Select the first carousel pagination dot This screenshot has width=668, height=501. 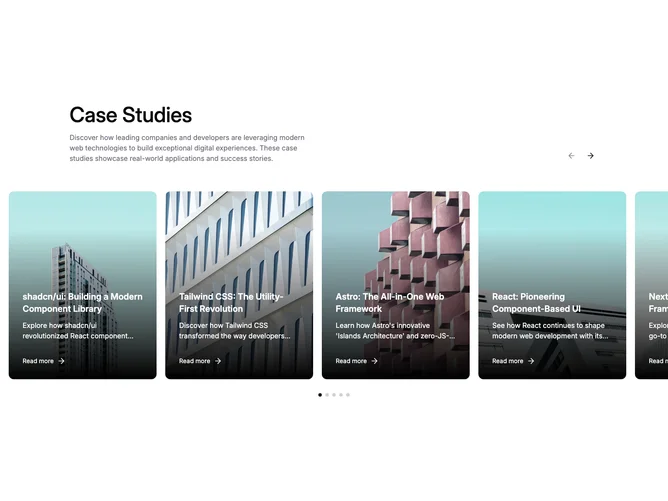pyautogui.click(x=320, y=395)
